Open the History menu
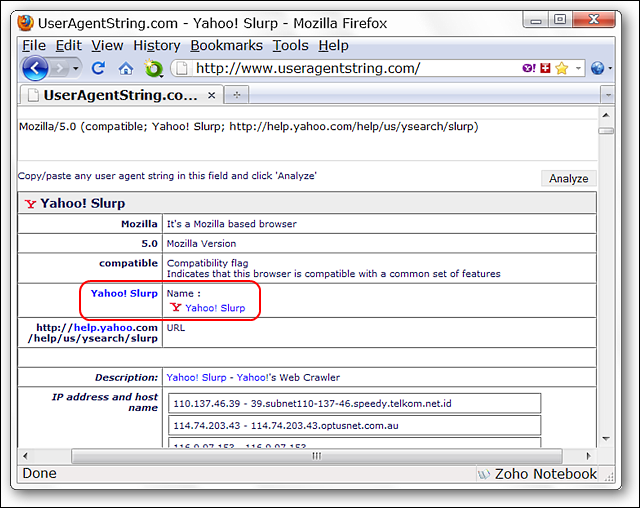This screenshot has width=640, height=508. pos(156,45)
